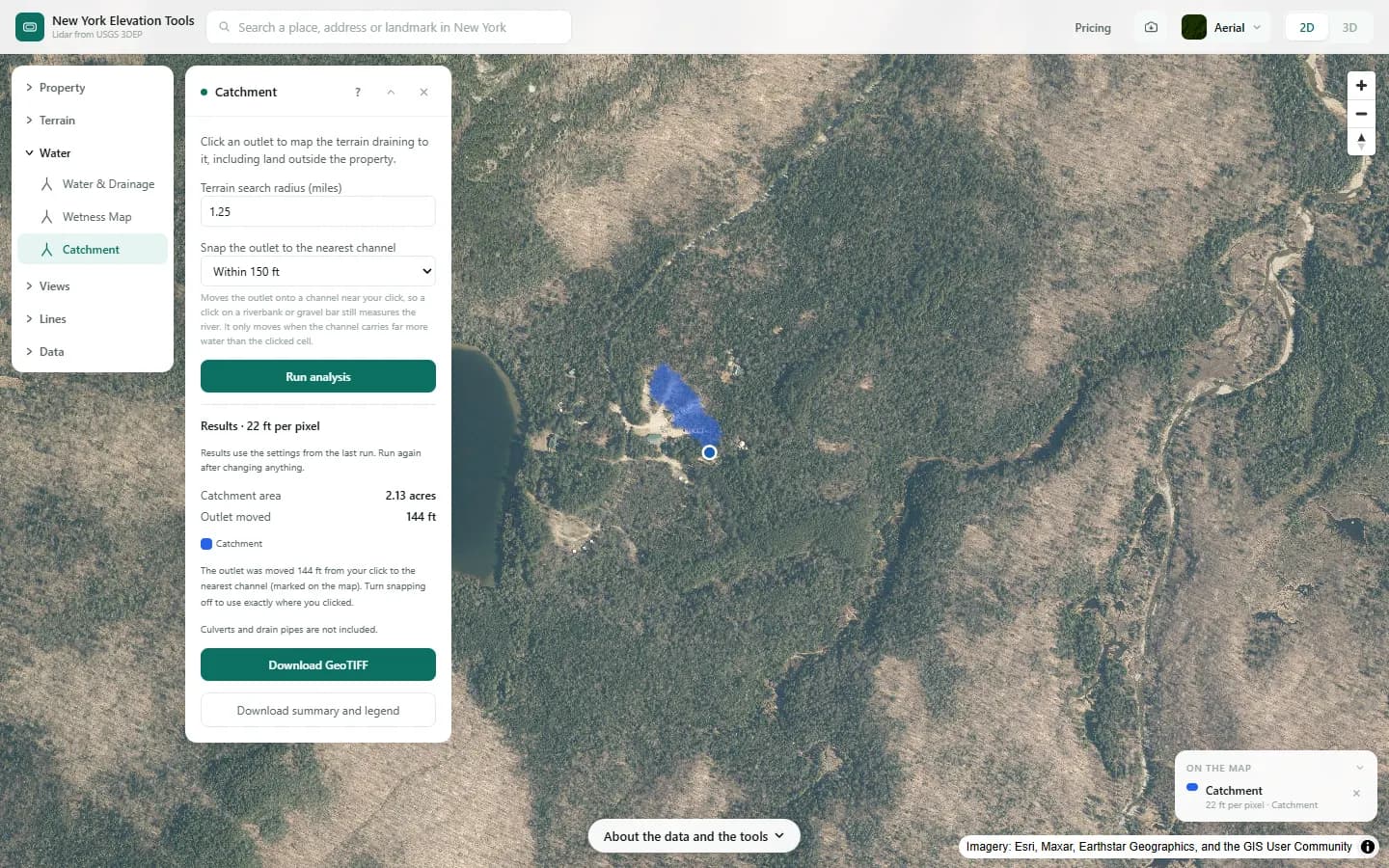Select Catchment in the sidebar

click(93, 250)
